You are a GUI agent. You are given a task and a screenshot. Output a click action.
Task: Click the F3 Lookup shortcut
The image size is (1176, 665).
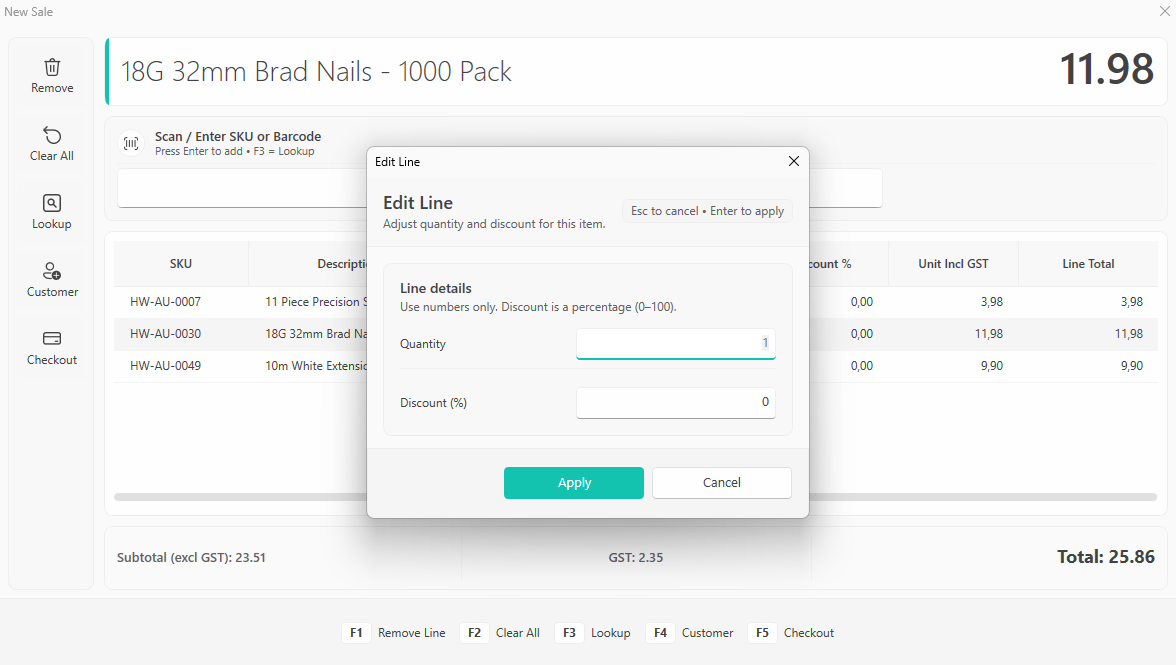point(594,633)
